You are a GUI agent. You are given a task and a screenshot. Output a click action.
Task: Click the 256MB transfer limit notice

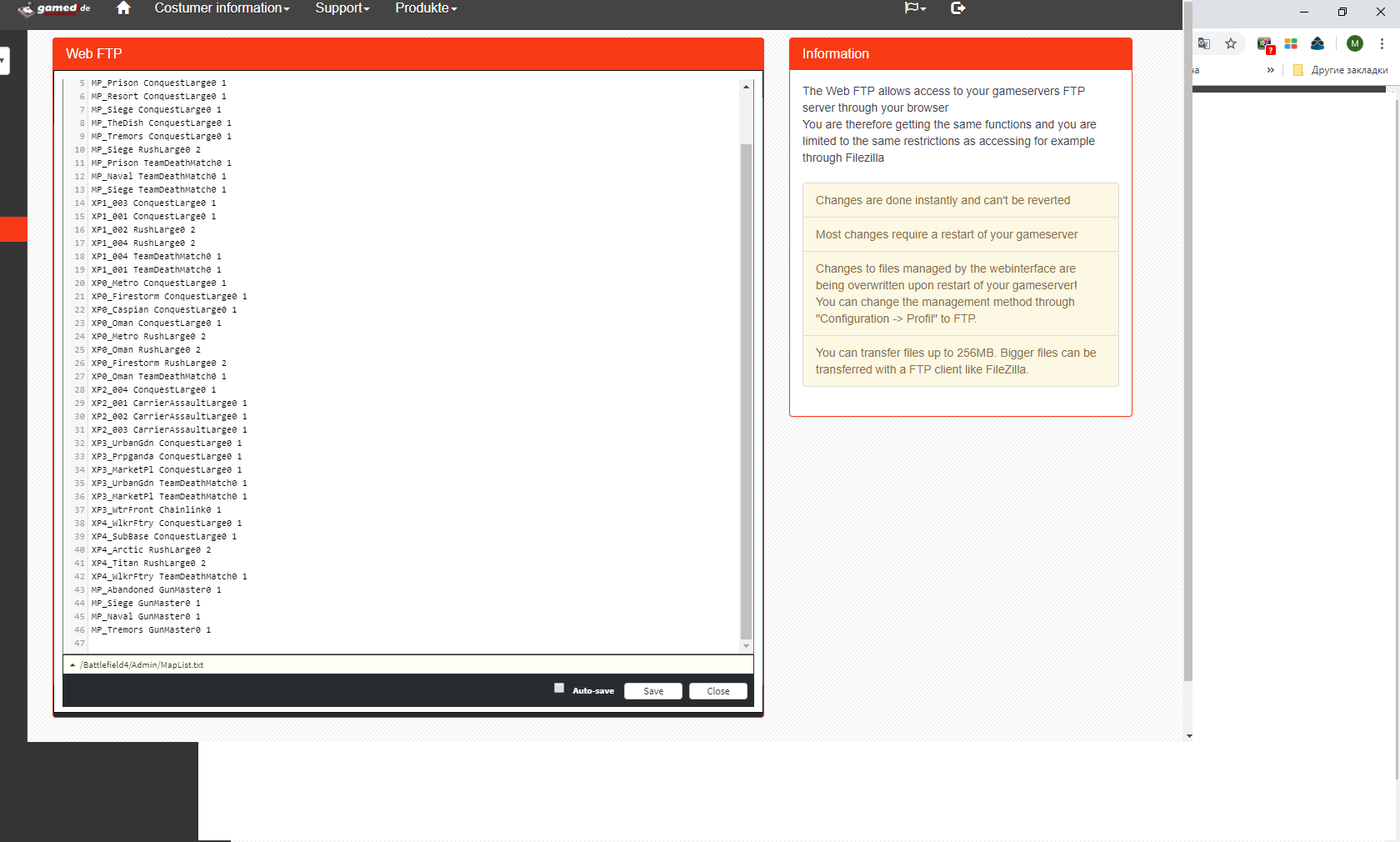click(x=960, y=361)
